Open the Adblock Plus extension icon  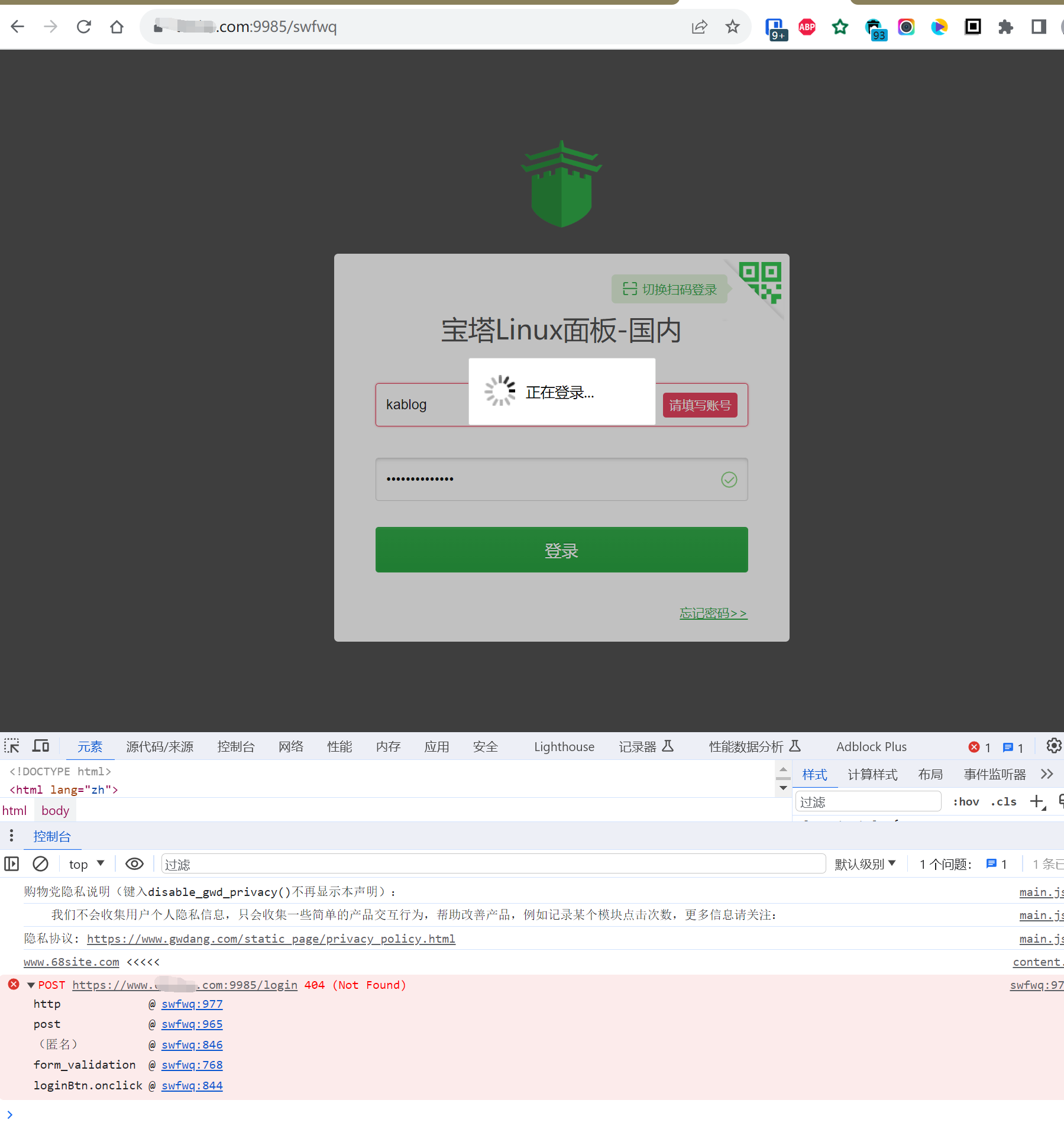(807, 27)
